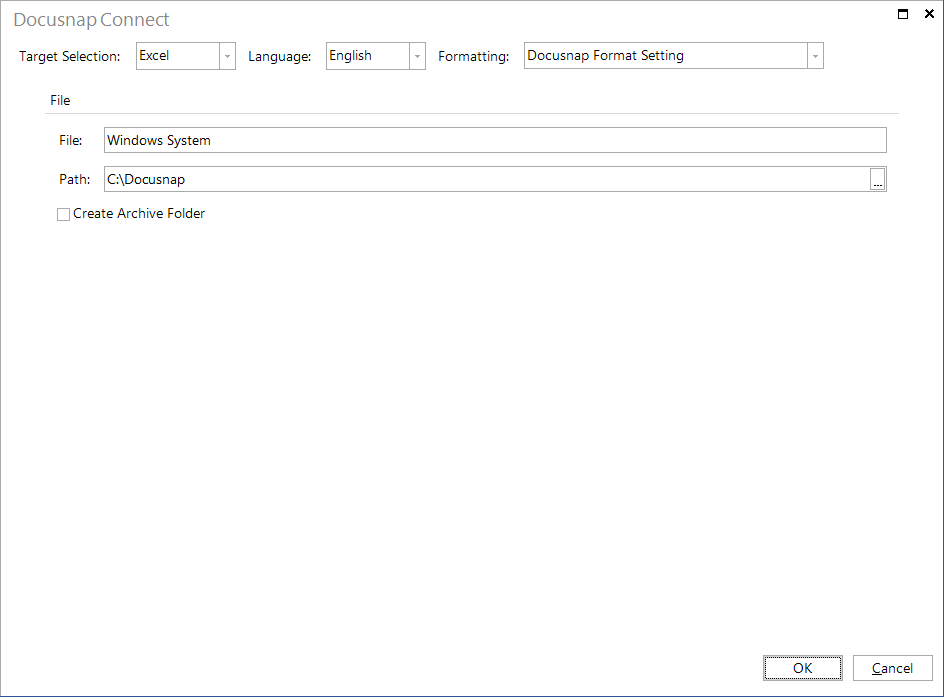
Task: Enable the Create Archive Folder checkbox
Action: 63,214
